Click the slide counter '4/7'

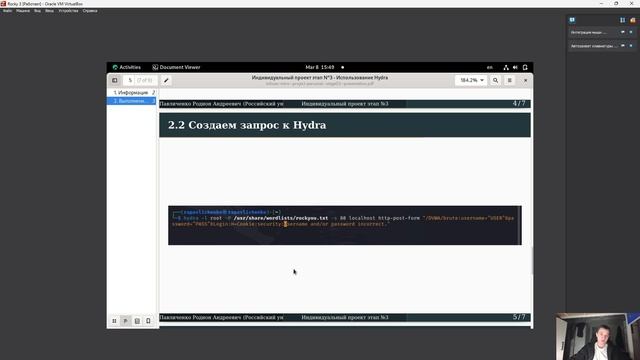coord(519,104)
